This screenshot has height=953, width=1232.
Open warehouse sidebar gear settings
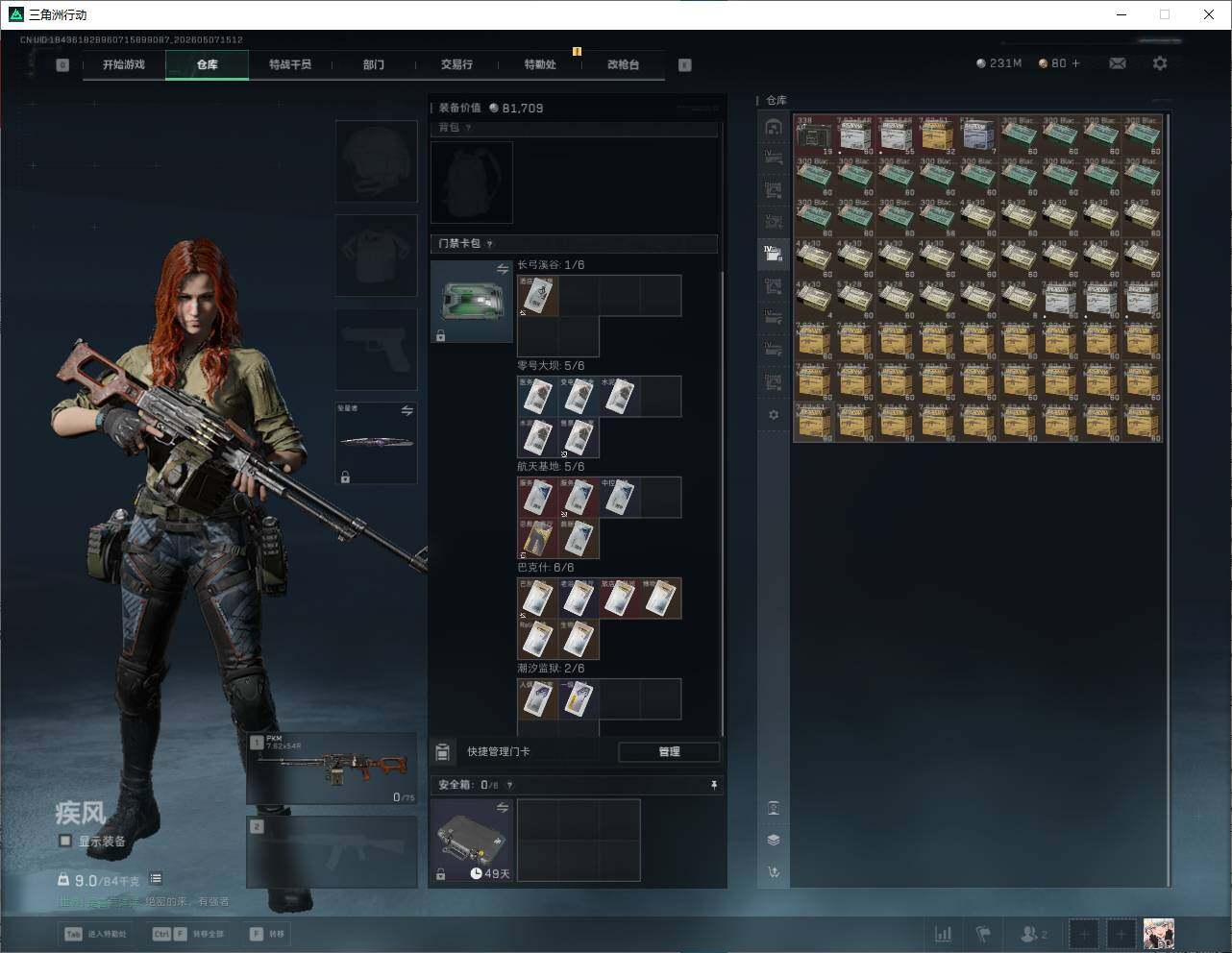774,415
